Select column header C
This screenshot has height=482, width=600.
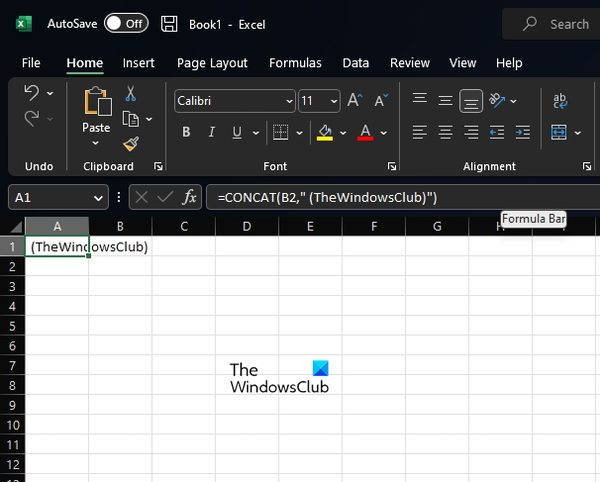tap(184, 226)
